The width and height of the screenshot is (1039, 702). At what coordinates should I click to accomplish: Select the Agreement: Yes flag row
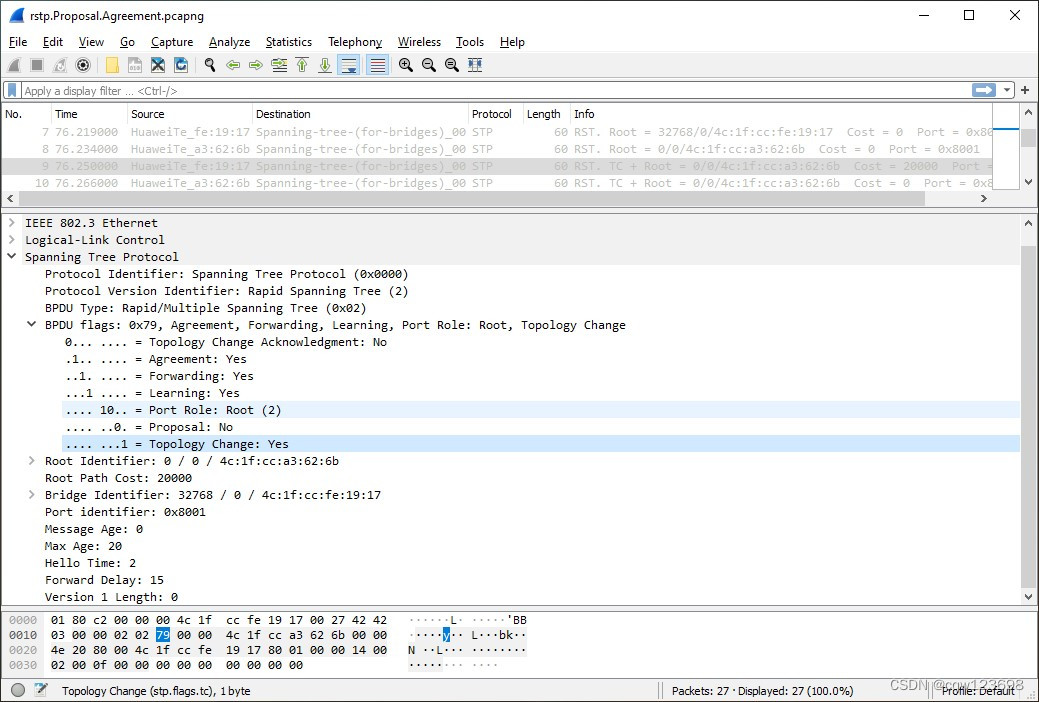point(541,359)
